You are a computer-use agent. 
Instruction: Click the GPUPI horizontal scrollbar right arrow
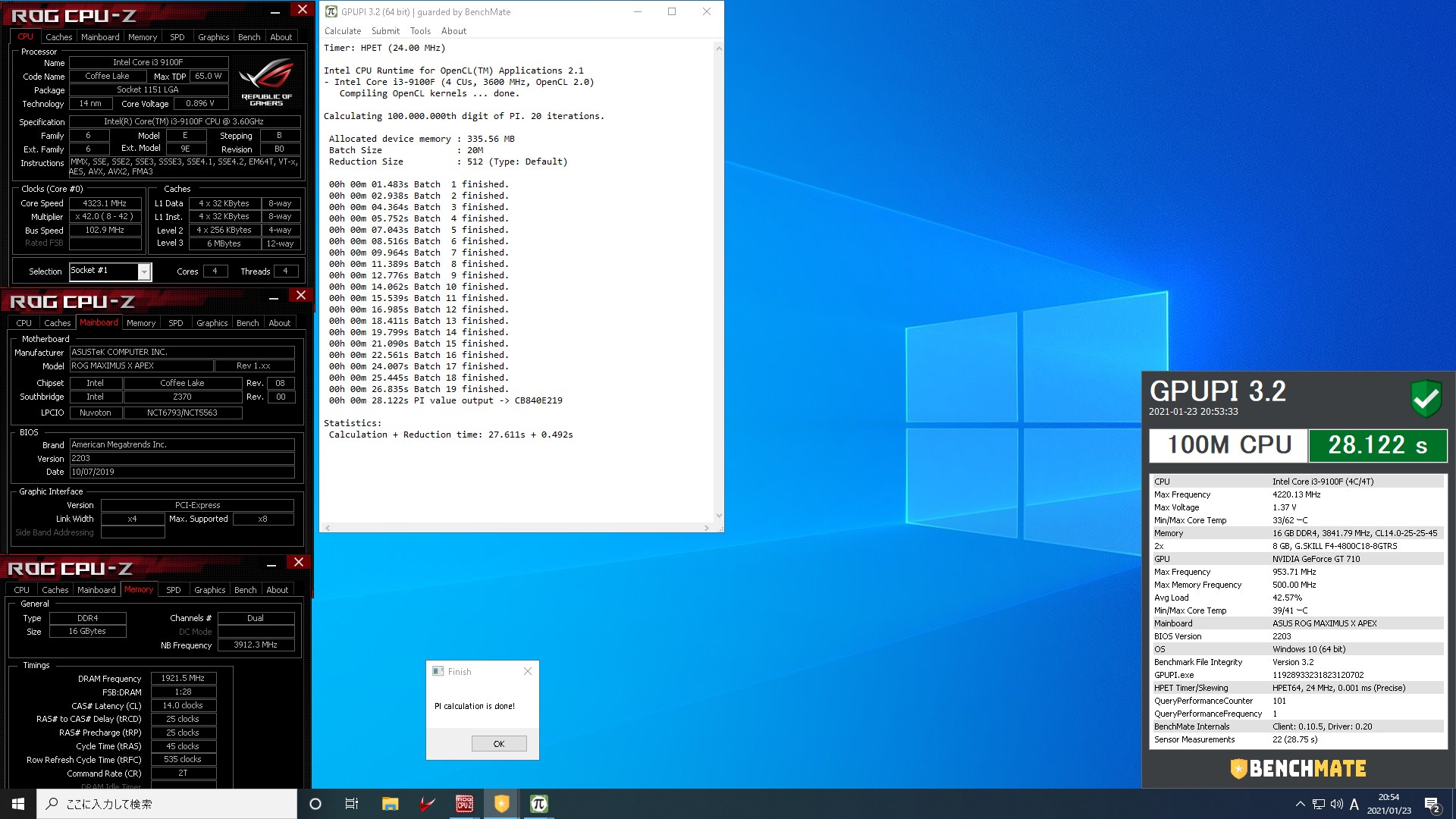pos(707,528)
